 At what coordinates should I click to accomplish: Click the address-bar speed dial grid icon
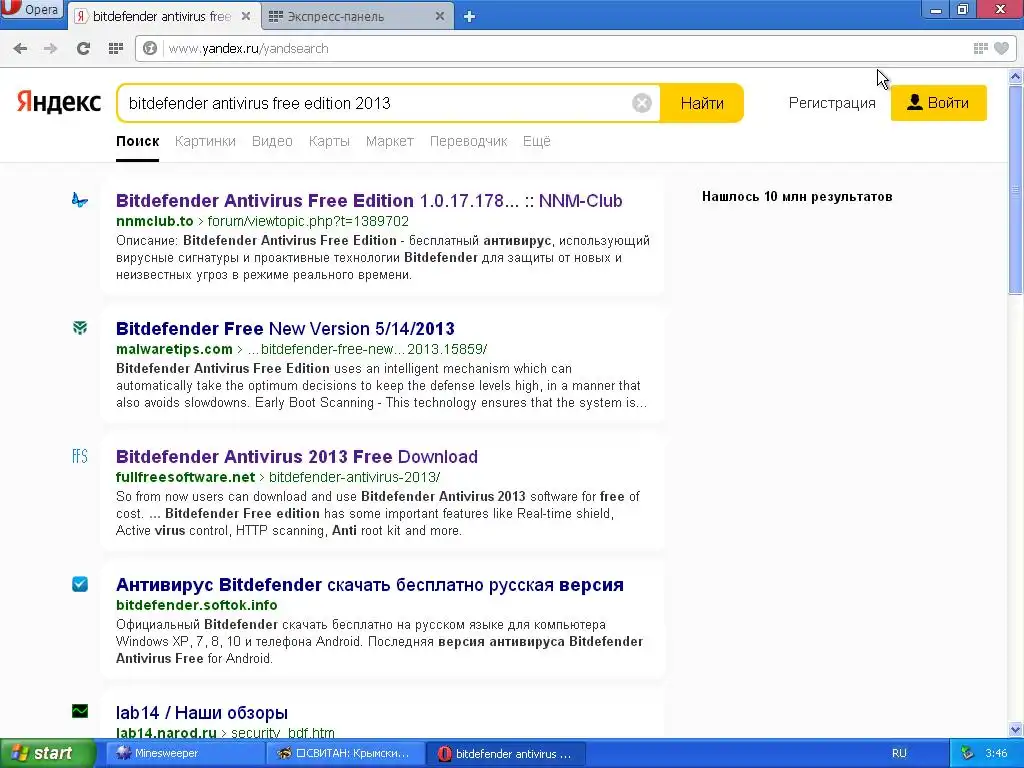980,48
